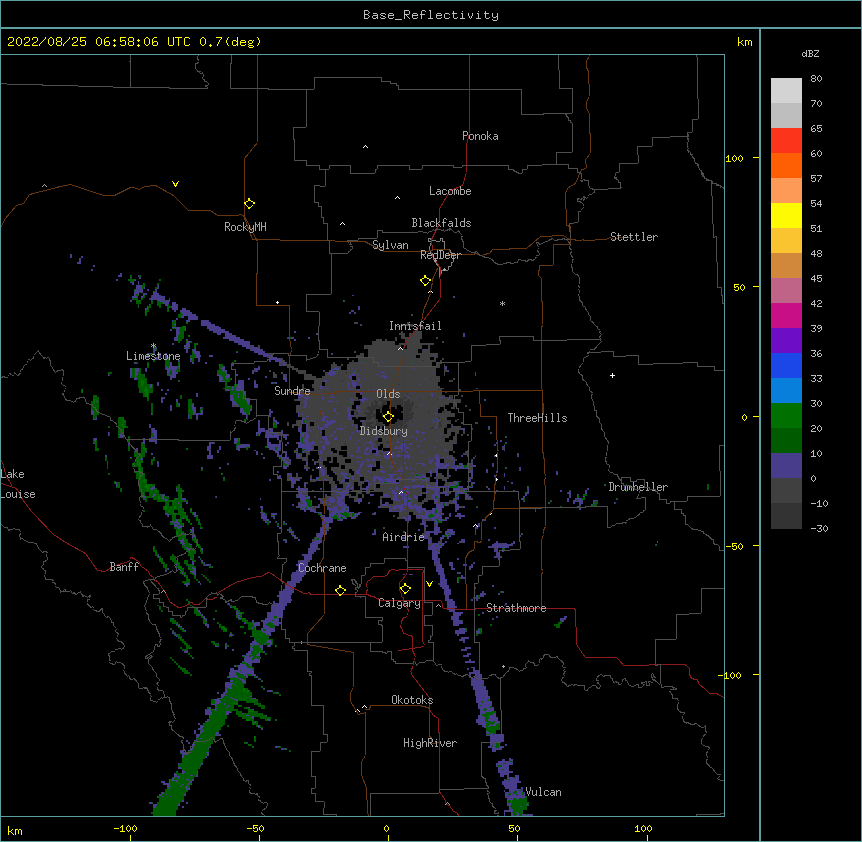Click the Base_Reflectivity title
The width and height of the screenshot is (862, 842).
pyautogui.click(x=431, y=15)
